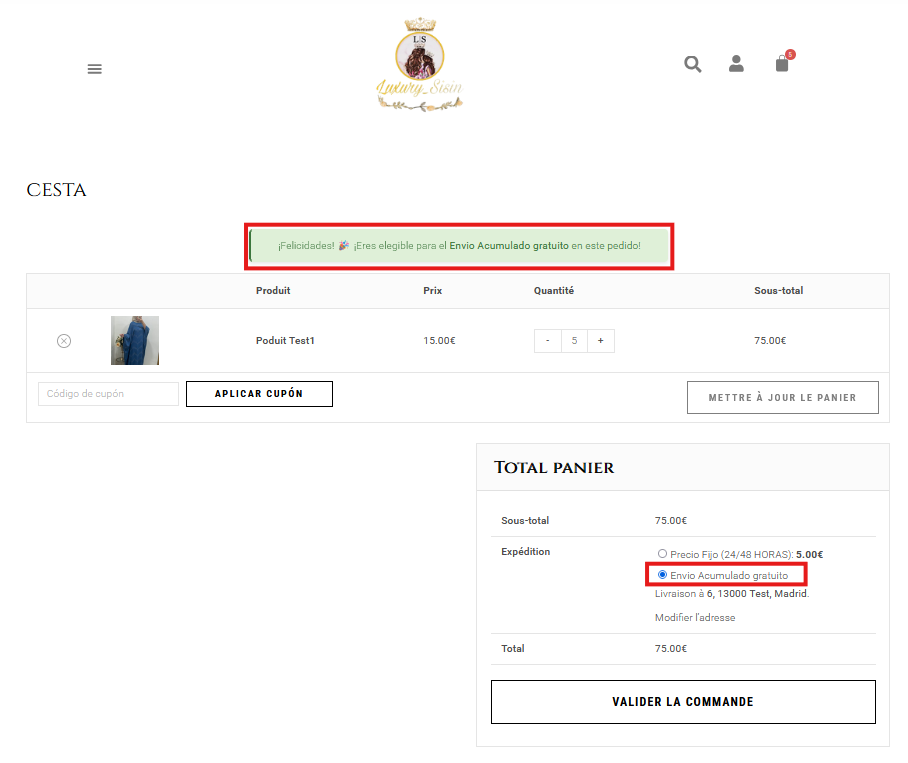Click the Modifier l'adresse link

coord(694,618)
